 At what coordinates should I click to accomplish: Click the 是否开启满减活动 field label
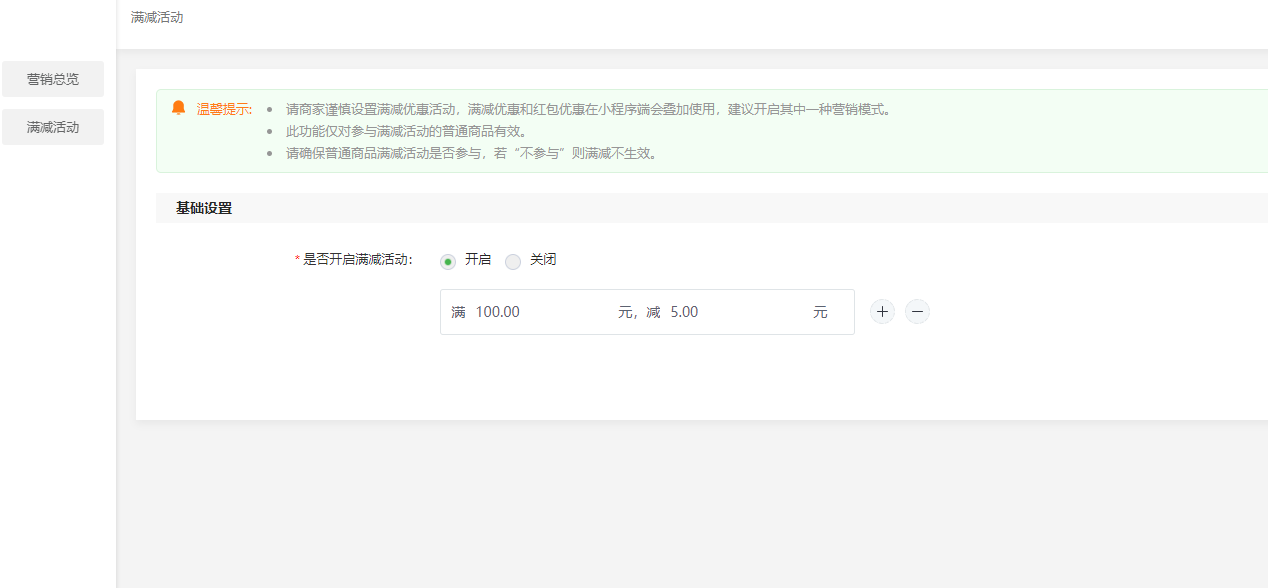(x=358, y=260)
